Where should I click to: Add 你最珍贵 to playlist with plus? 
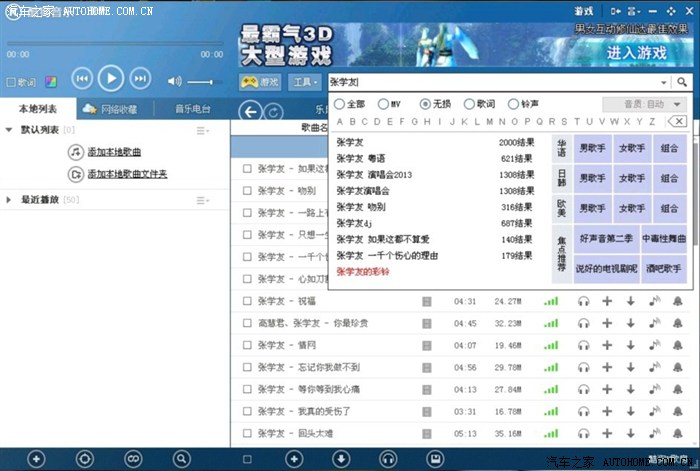607,323
